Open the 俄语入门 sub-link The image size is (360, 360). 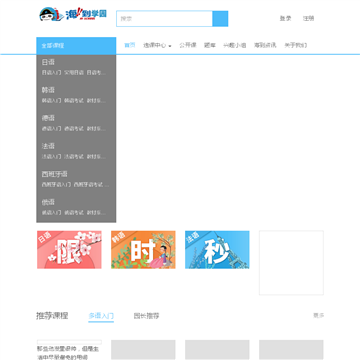51,212
